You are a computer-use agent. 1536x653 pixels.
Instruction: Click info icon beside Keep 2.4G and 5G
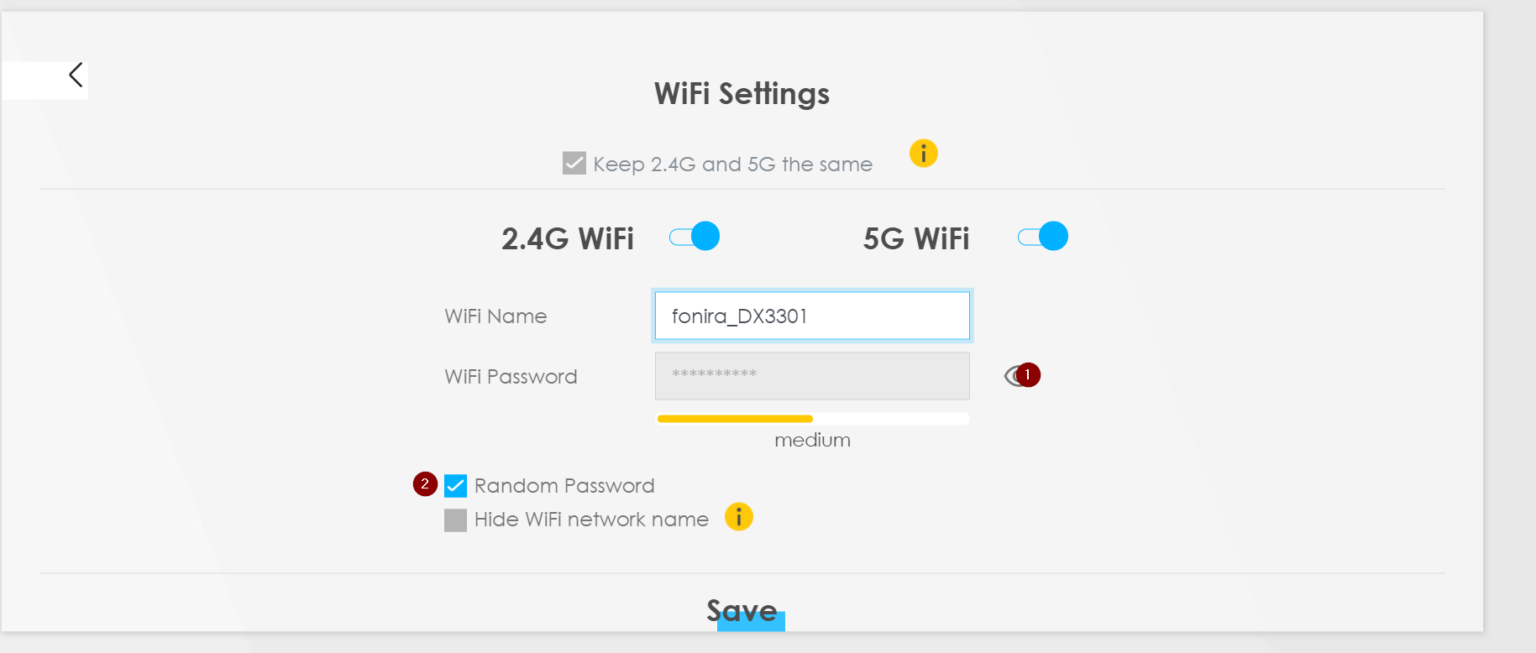pyautogui.click(x=923, y=154)
